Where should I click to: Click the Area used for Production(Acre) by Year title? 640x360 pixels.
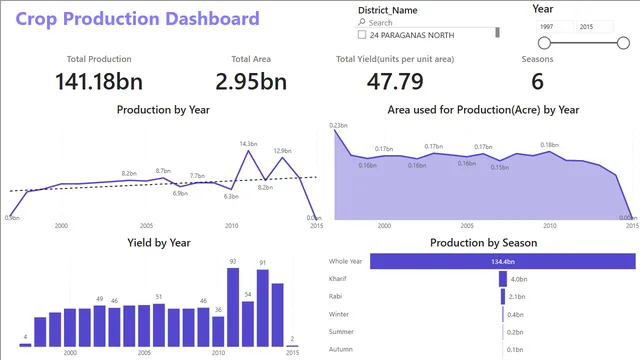click(x=483, y=110)
